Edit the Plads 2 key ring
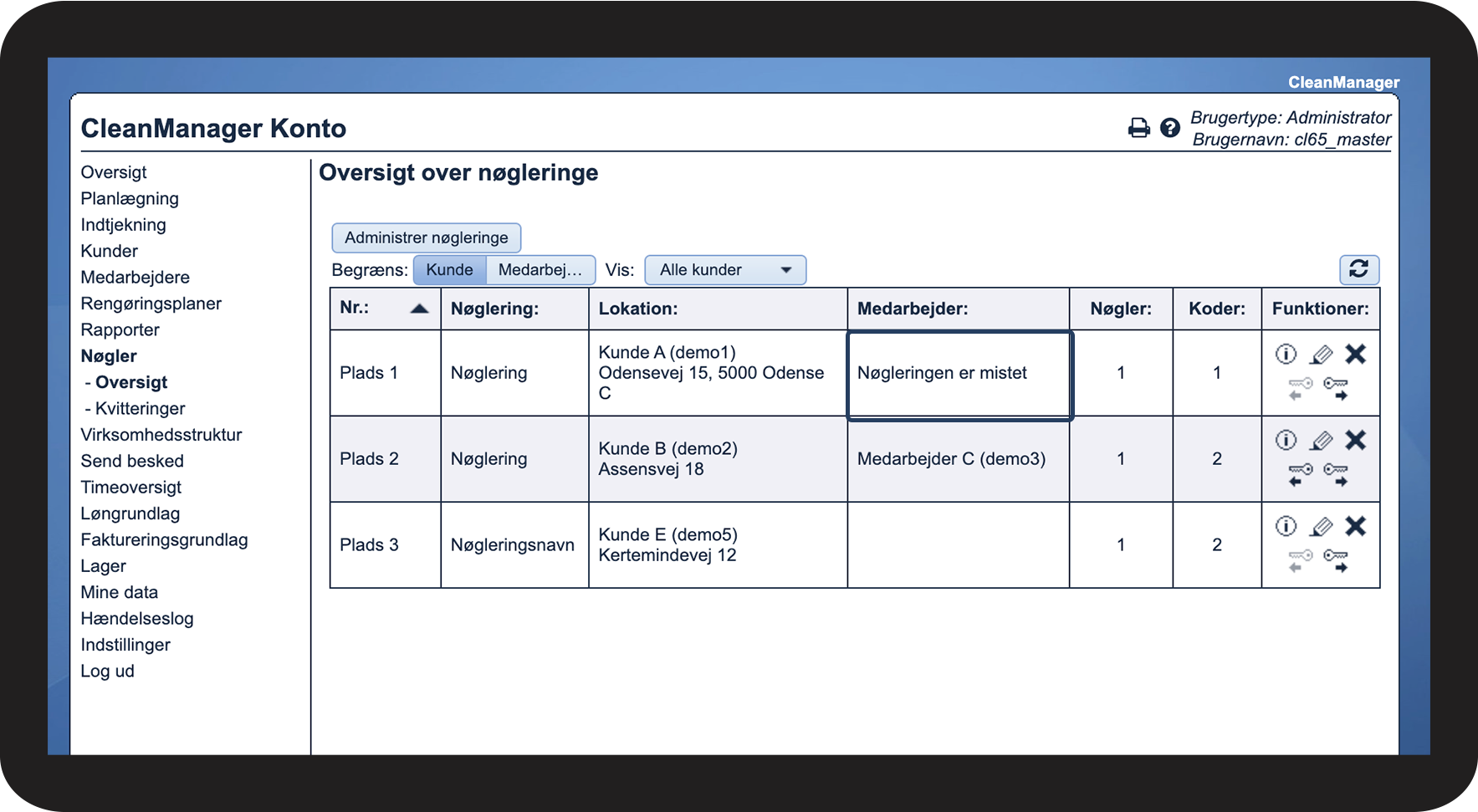This screenshot has height=812, width=1478. [x=1321, y=441]
